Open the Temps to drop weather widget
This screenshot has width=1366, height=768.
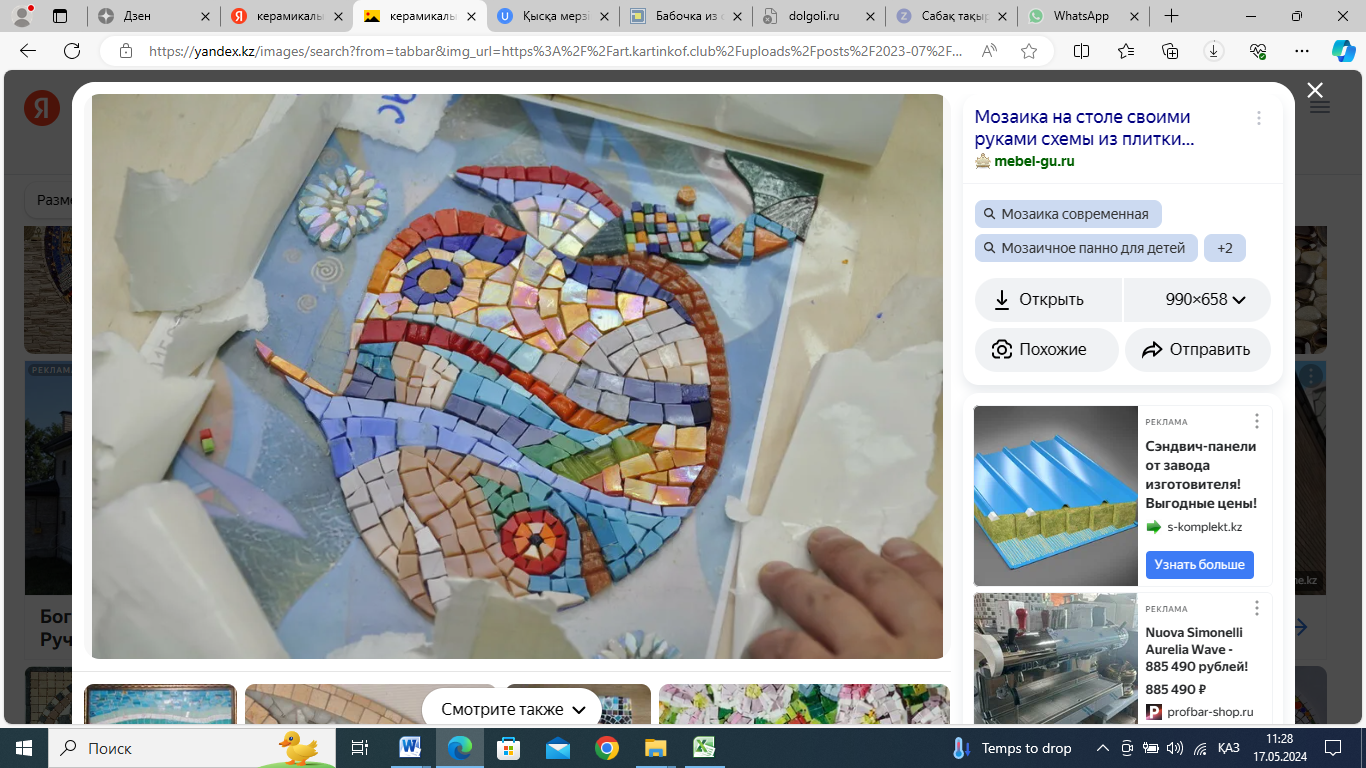click(1011, 748)
